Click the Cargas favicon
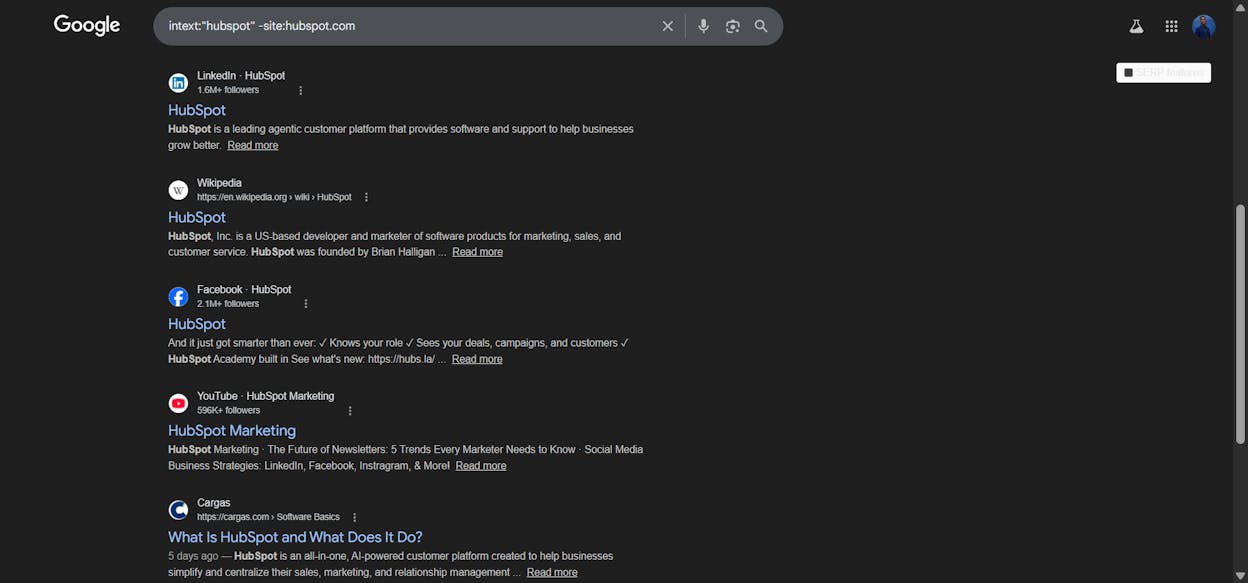This screenshot has height=583, width=1248. point(178,510)
